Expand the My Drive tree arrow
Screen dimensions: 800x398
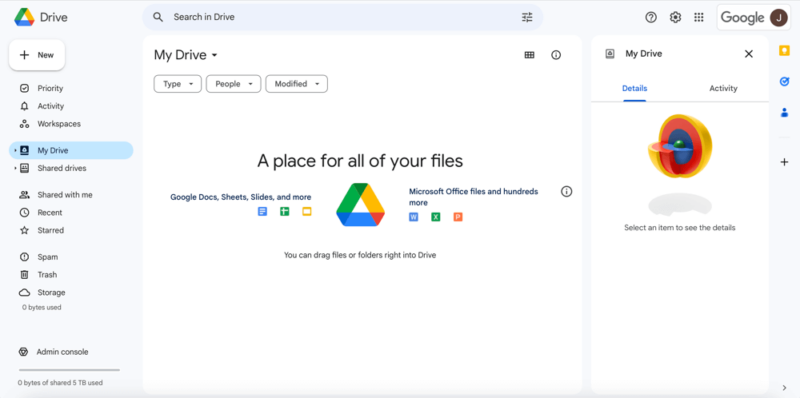(15, 151)
